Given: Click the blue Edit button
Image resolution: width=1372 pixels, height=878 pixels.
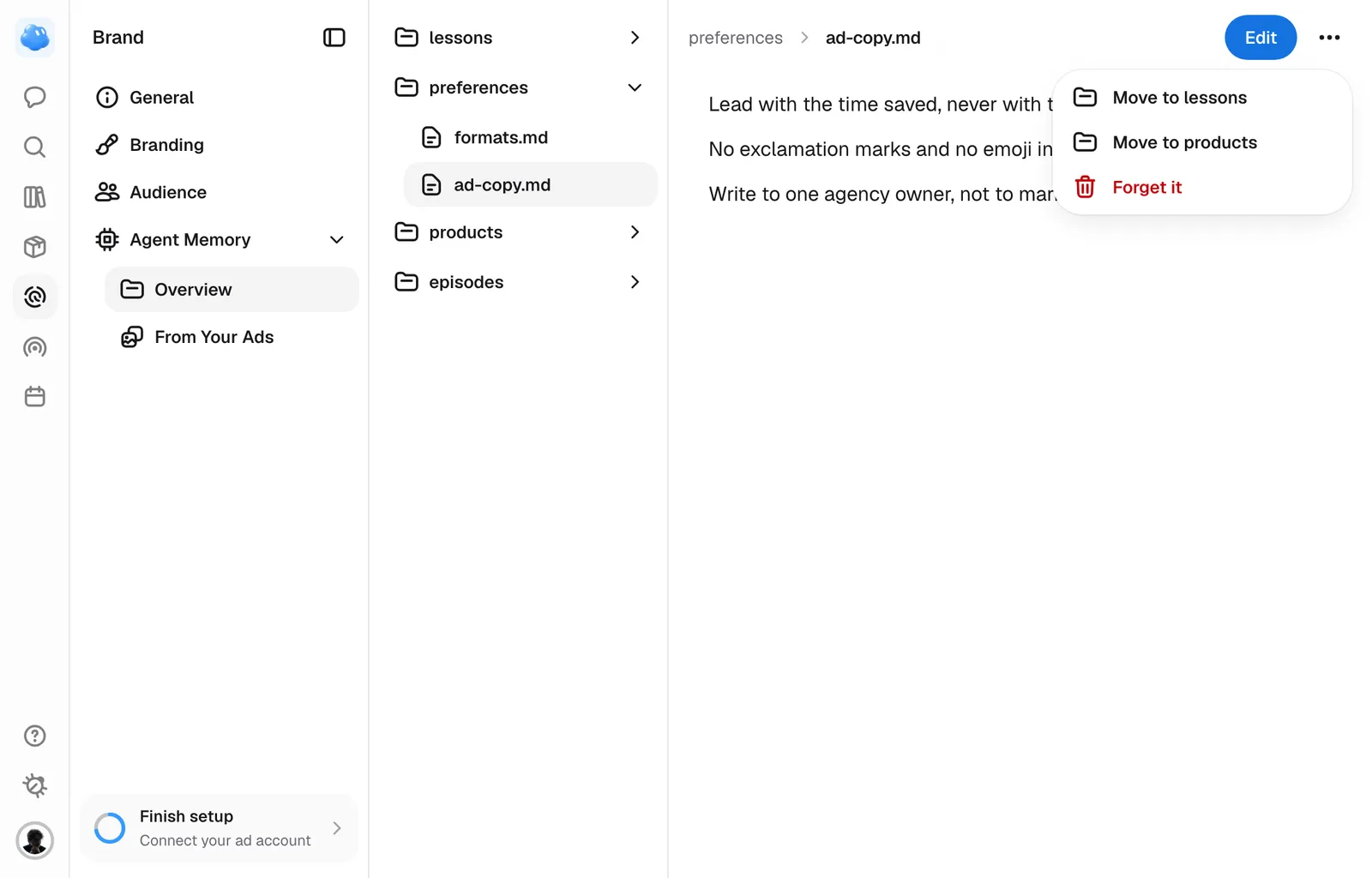Looking at the screenshot, I should pyautogui.click(x=1261, y=38).
